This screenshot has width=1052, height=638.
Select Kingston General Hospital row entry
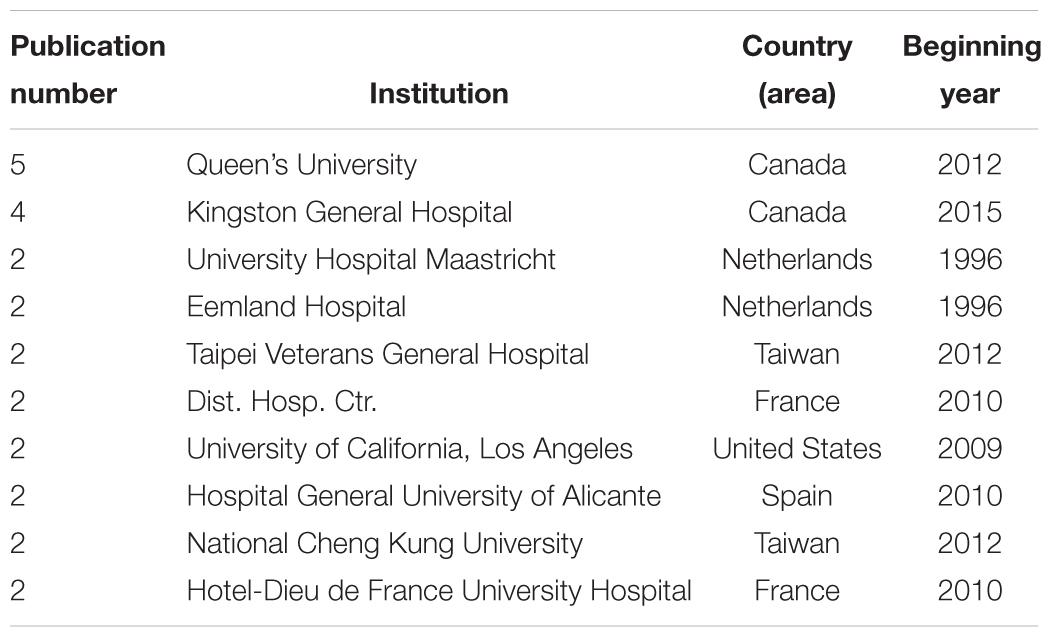pyautogui.click(x=349, y=213)
